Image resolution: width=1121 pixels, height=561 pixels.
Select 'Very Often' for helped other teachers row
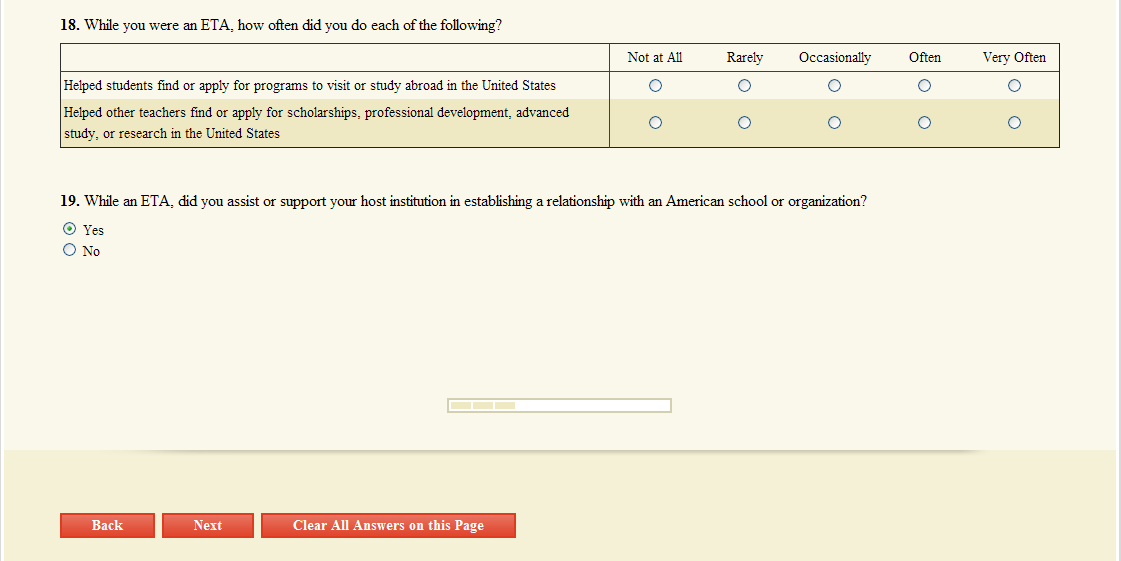click(1014, 123)
